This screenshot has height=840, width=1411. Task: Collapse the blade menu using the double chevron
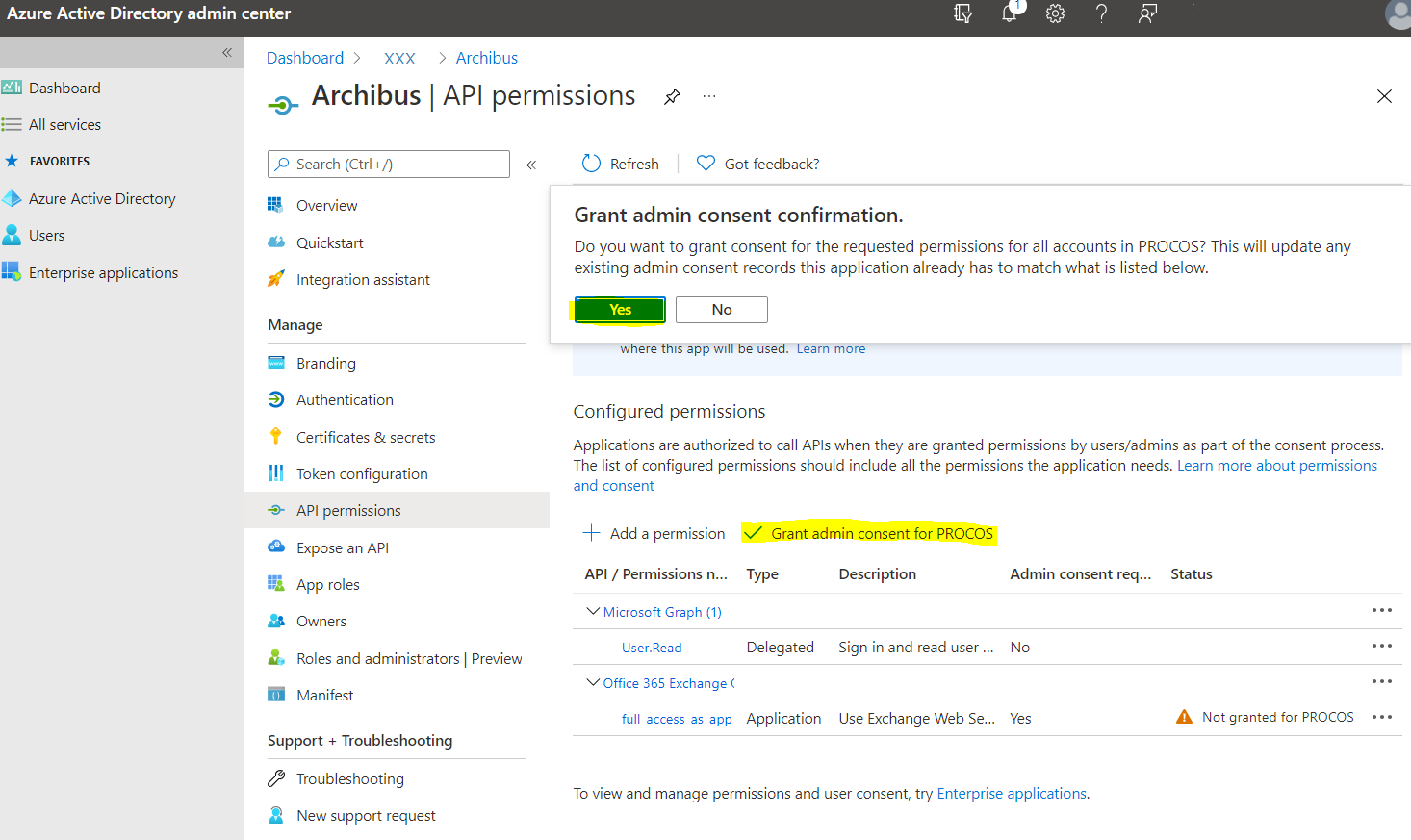pos(530,164)
